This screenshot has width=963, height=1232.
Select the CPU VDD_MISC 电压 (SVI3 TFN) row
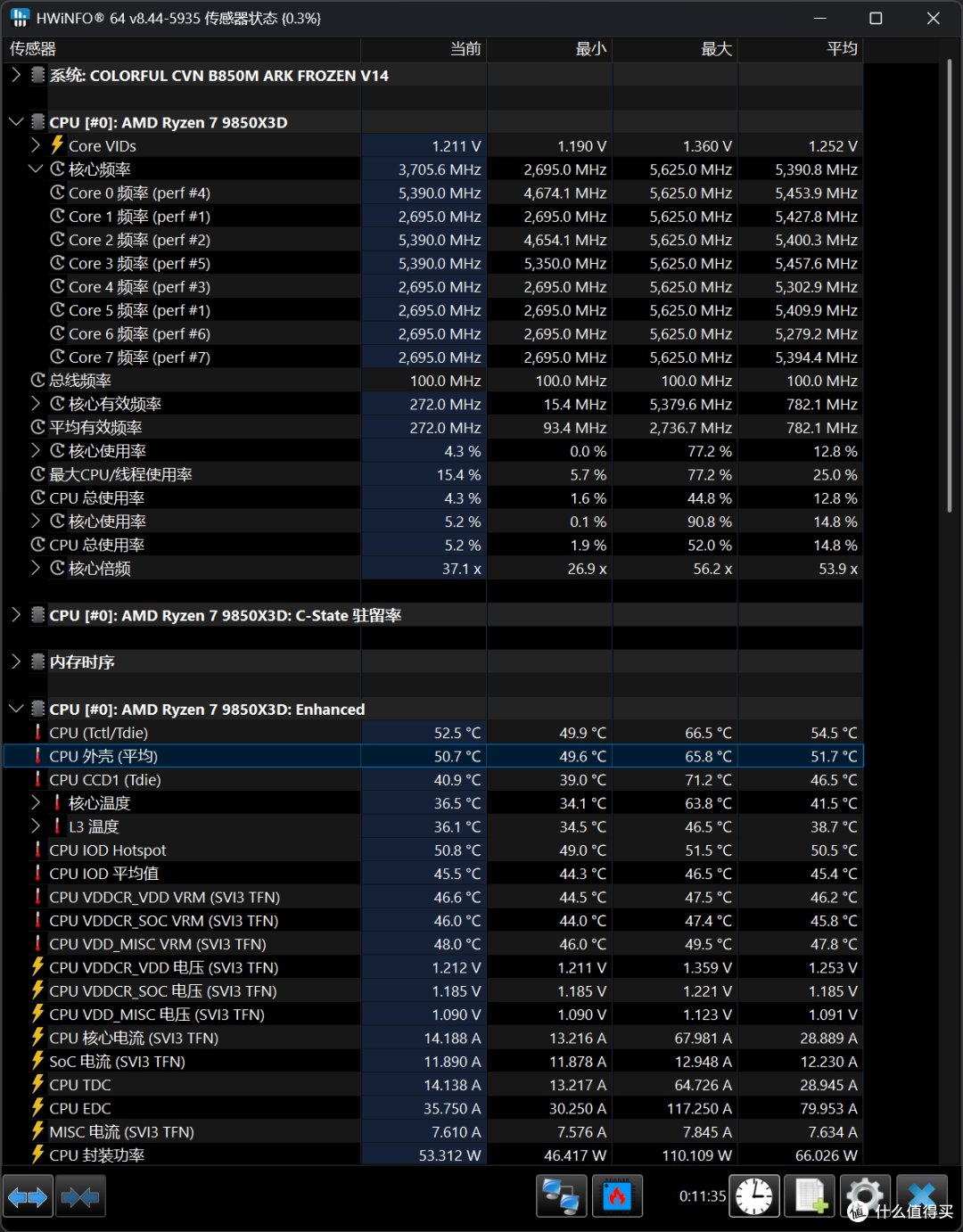(433, 1014)
